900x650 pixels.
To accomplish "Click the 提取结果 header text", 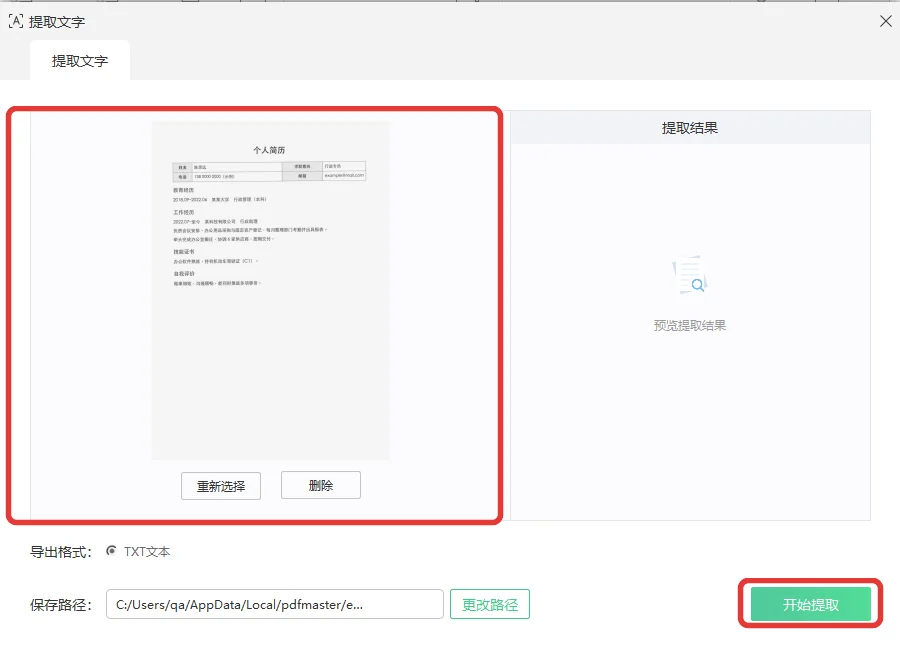I will [690, 127].
